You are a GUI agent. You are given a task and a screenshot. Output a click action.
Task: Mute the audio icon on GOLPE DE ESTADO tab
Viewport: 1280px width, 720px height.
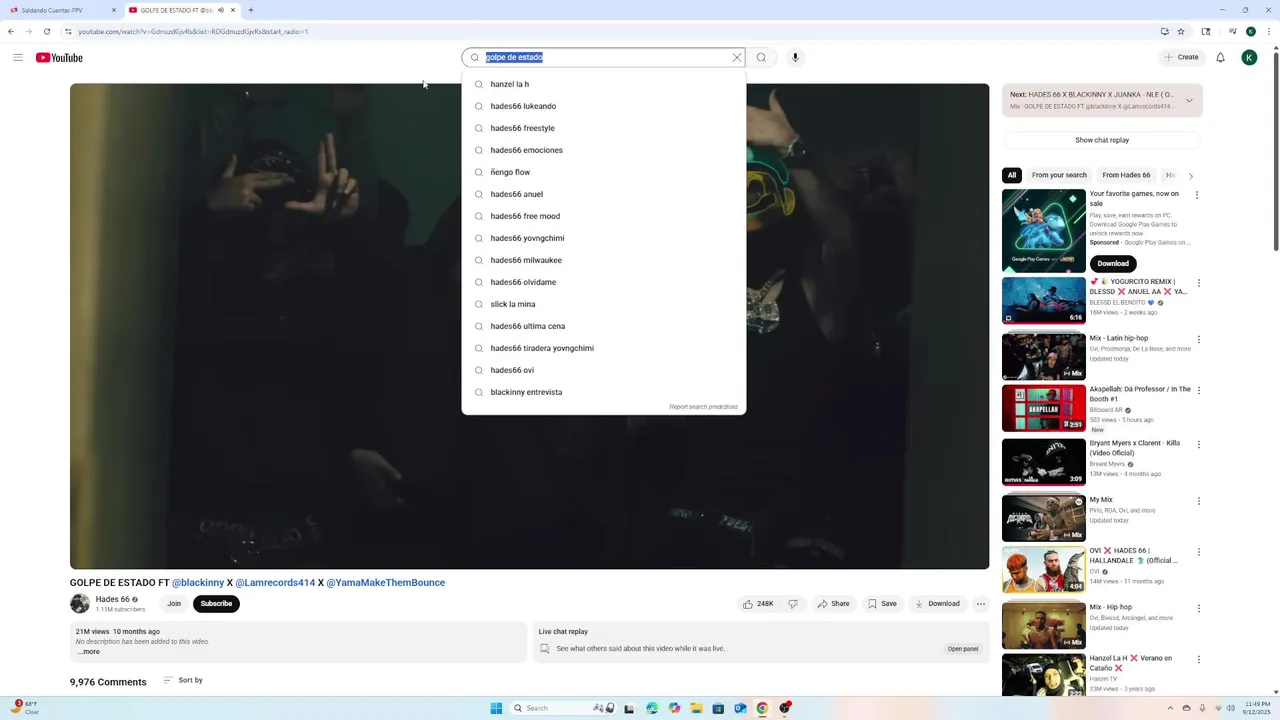(220, 10)
